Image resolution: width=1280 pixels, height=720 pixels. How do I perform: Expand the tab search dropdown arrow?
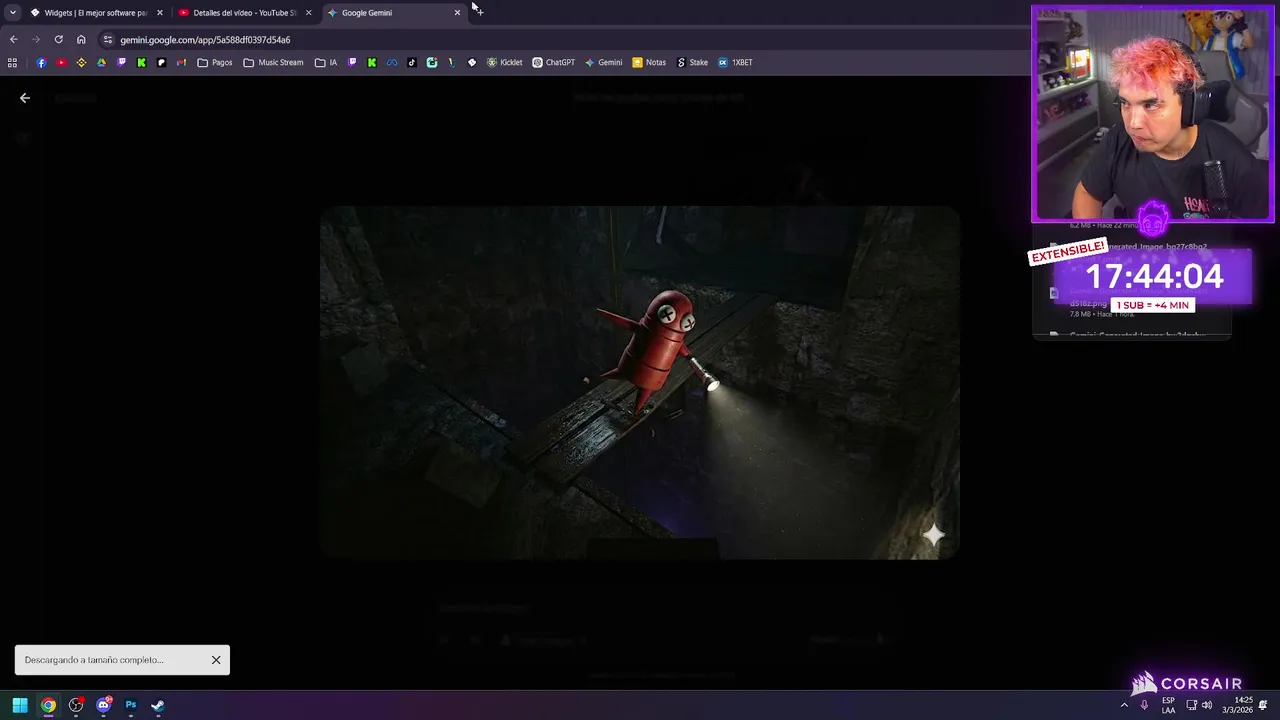[x=12, y=13]
